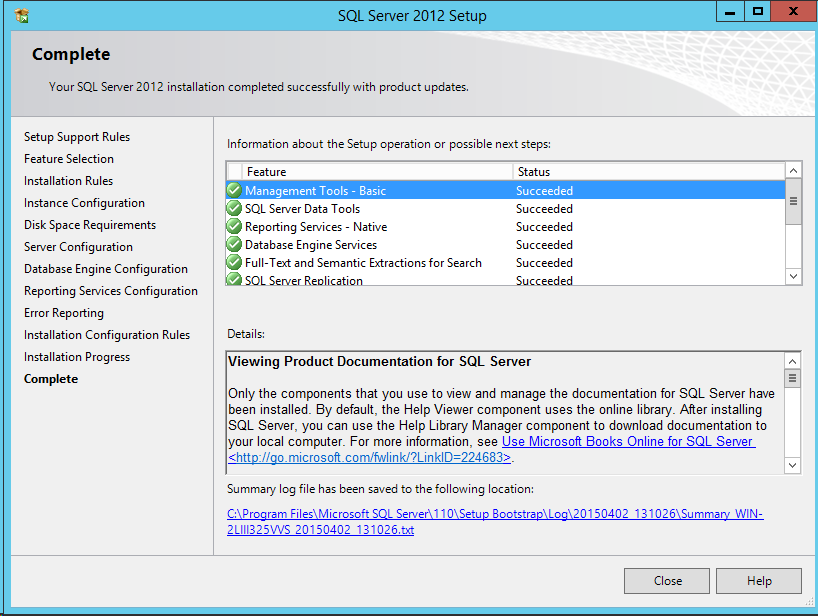Click the checkmark icon for Full-Text and Semantic Extractions

point(234,263)
